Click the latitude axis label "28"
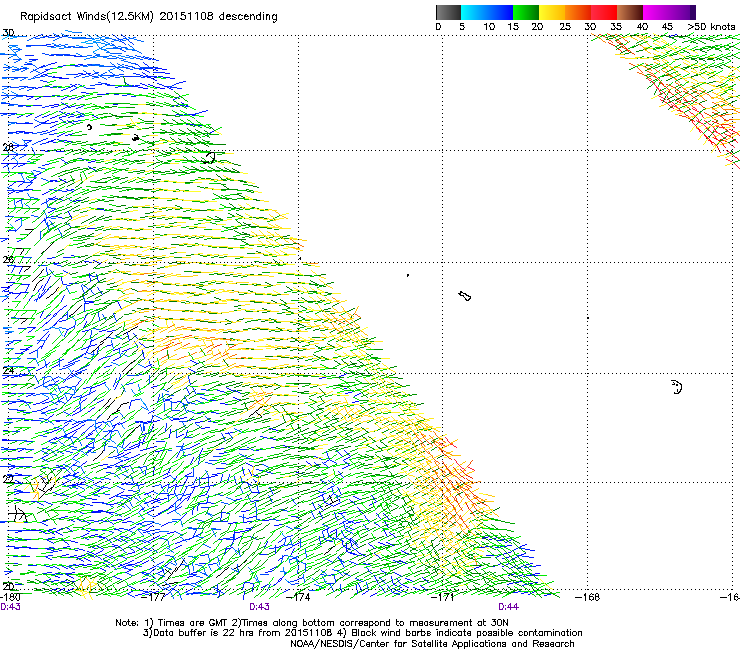 8,147
